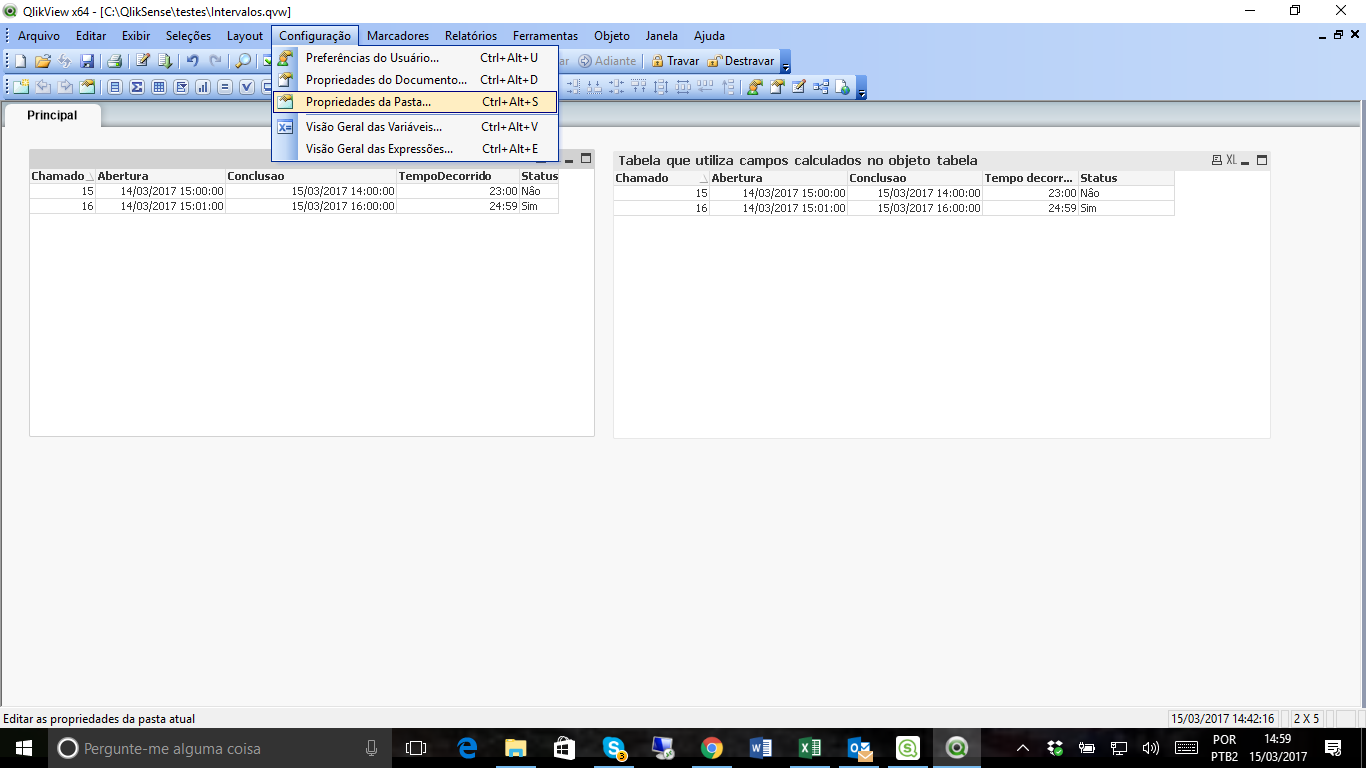Click User Preferences icon on design toolbar
Viewport: 1366px width, 768px height.
coord(754,87)
